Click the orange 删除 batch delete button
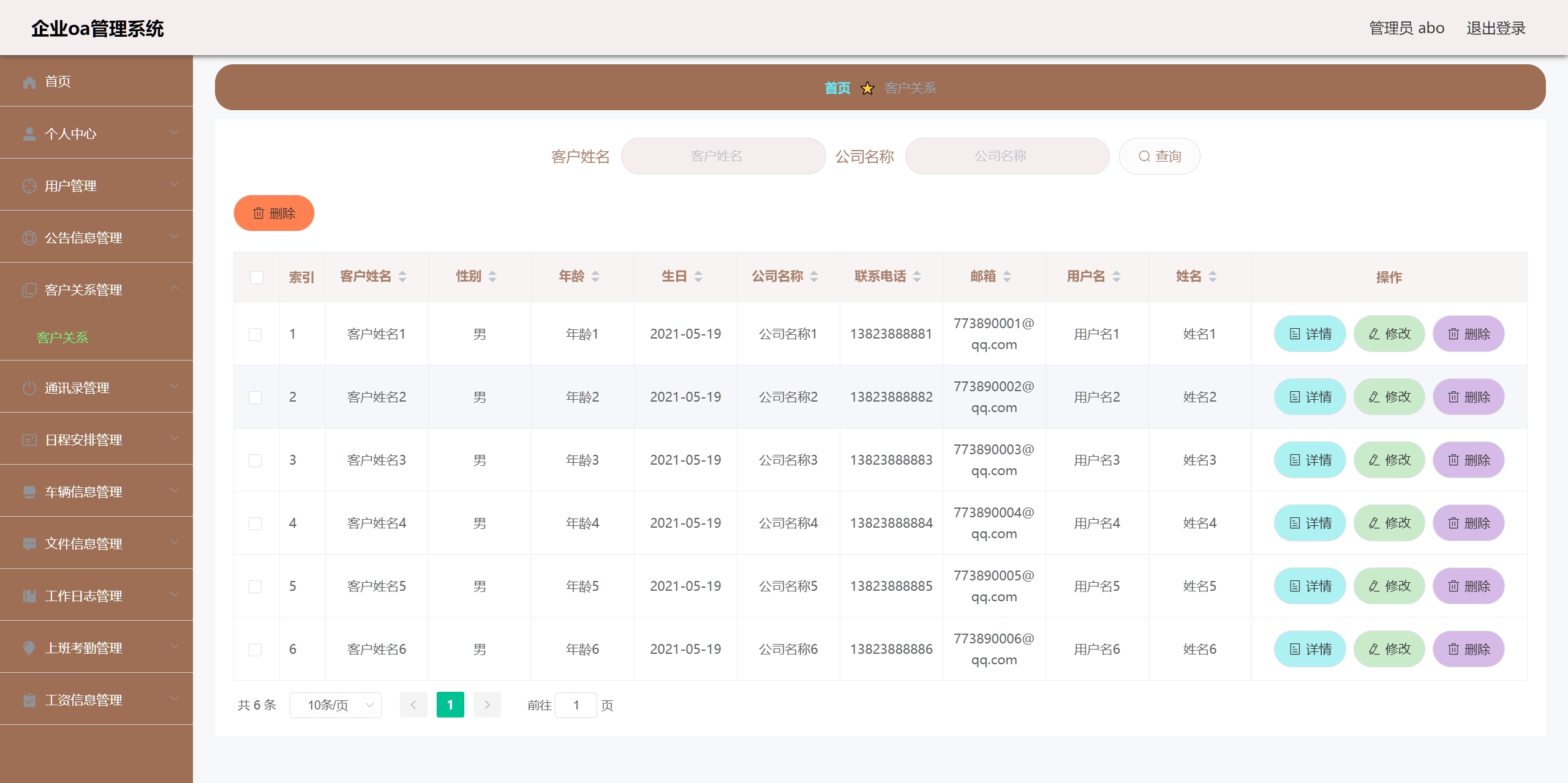The width and height of the screenshot is (1568, 783). click(274, 213)
